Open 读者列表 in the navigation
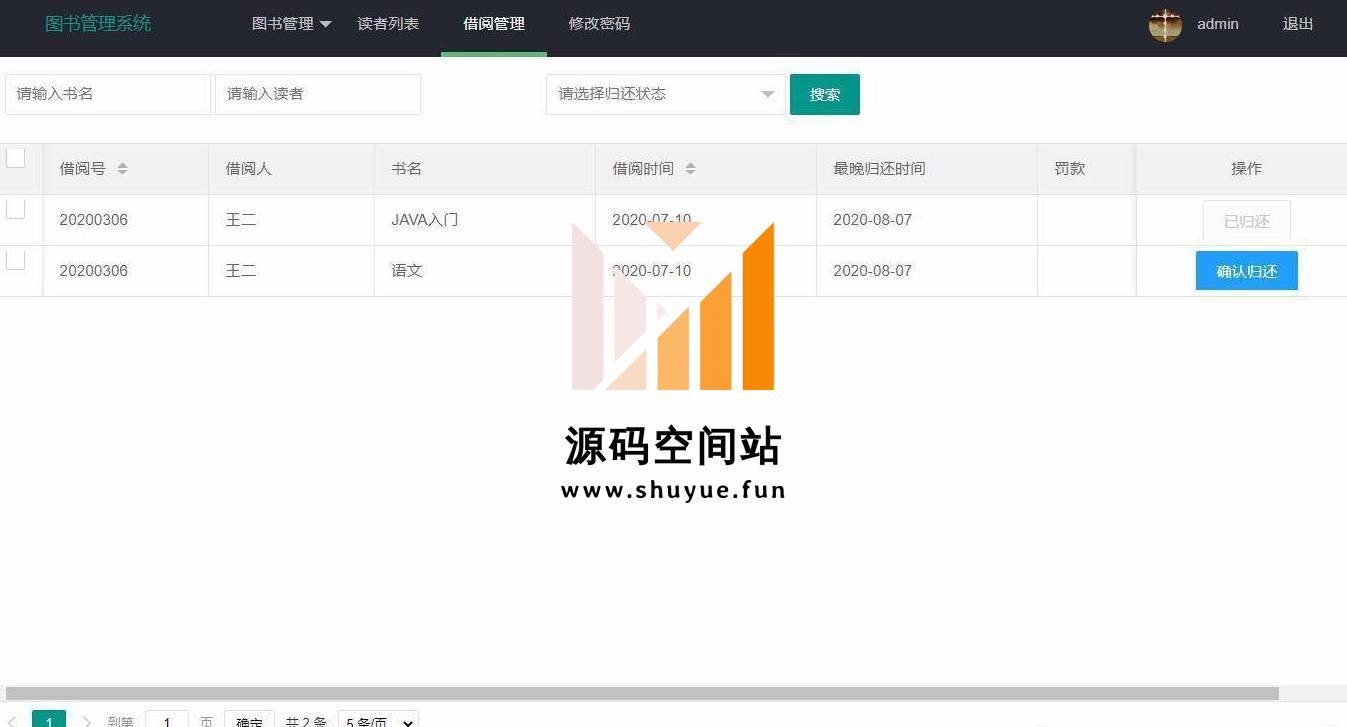The height and width of the screenshot is (727, 1347). coord(388,24)
